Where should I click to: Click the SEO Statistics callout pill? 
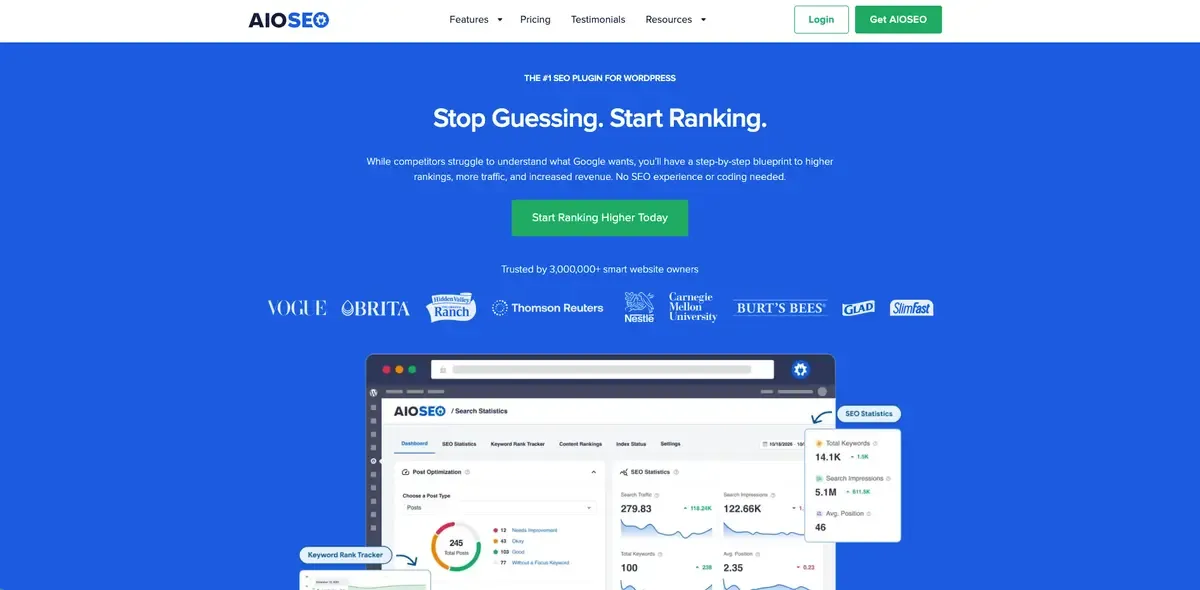869,413
